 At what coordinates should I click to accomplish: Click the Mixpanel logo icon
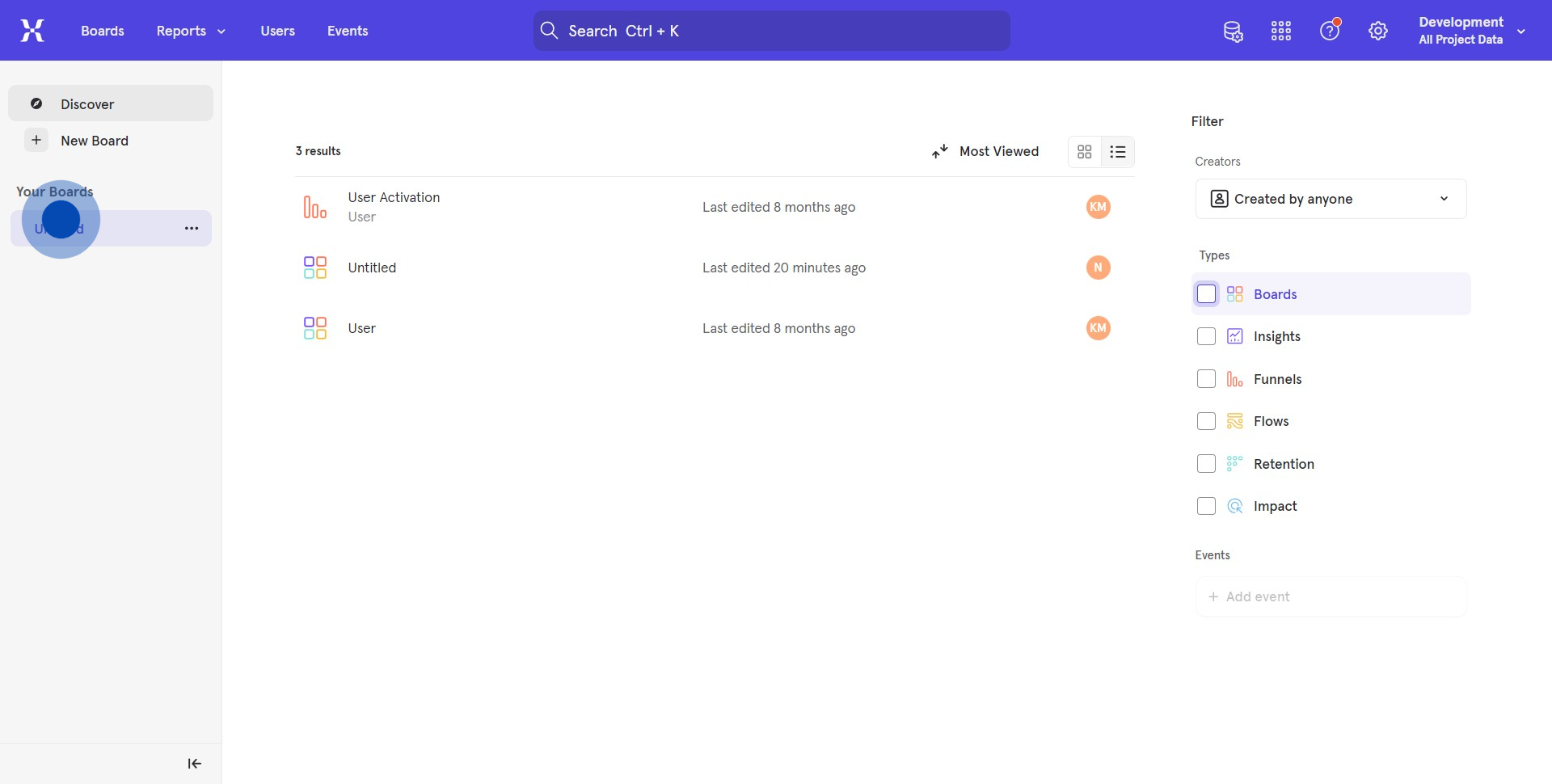pos(32,31)
